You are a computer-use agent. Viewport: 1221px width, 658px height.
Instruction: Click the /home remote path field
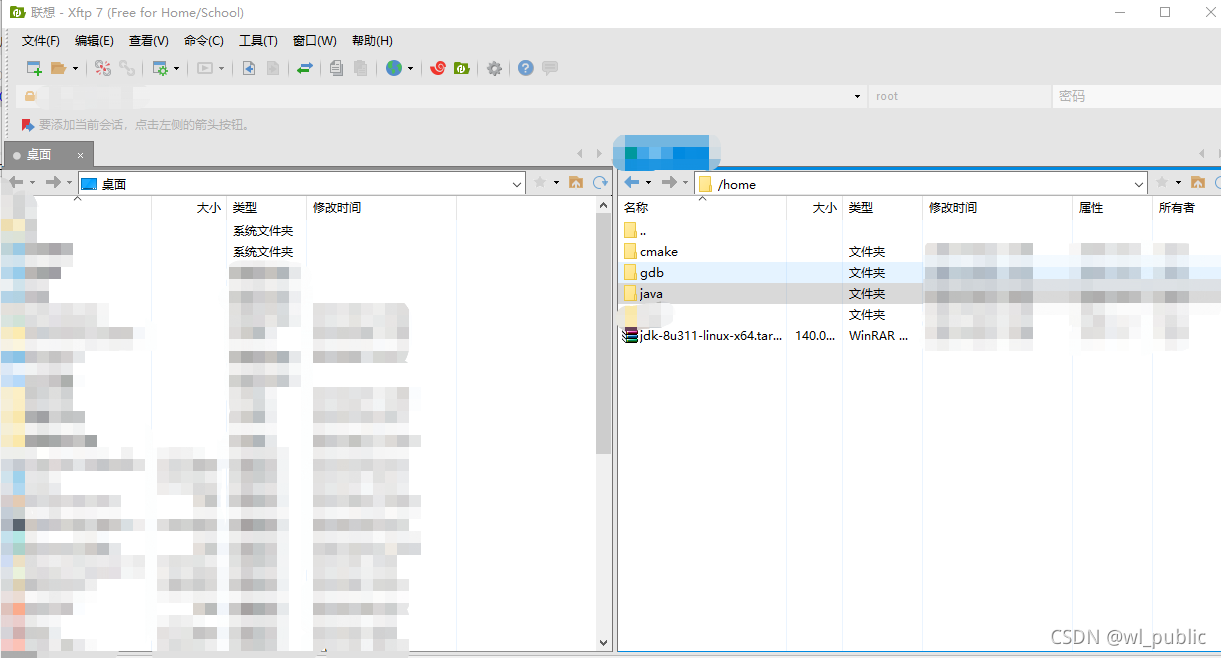coord(920,184)
